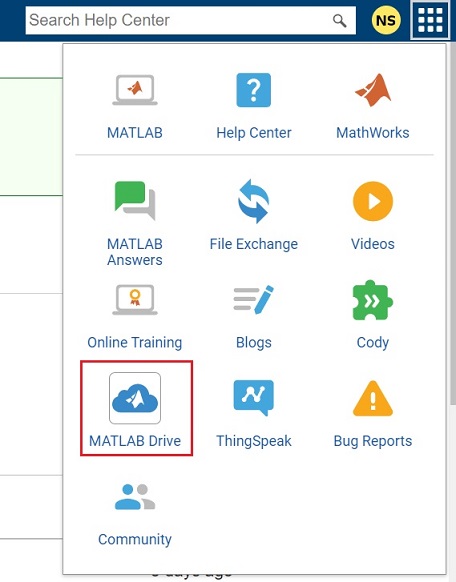Open the Videos play icon

(373, 201)
